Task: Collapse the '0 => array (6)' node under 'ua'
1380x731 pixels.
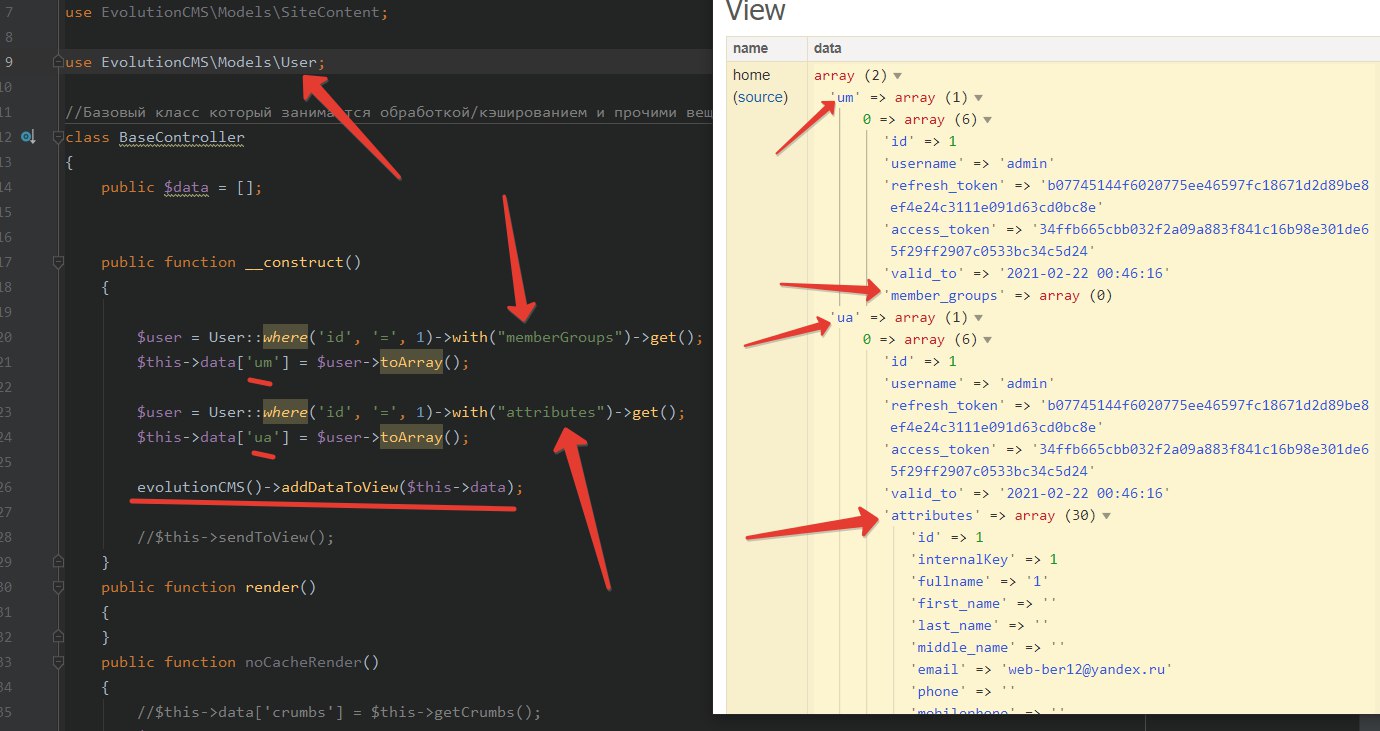Action: [x=987, y=340]
